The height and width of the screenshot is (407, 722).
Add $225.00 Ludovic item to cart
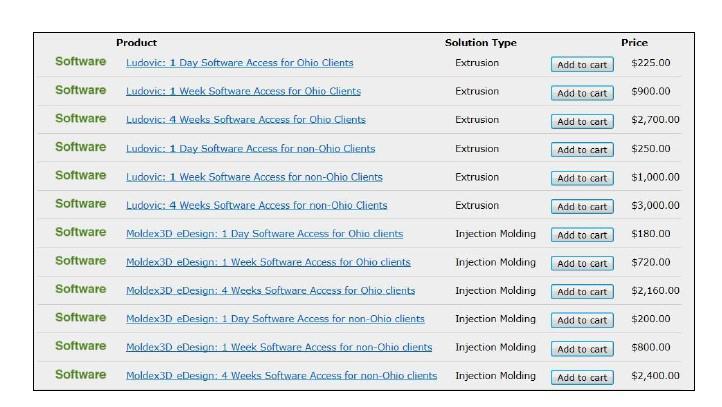(582, 65)
